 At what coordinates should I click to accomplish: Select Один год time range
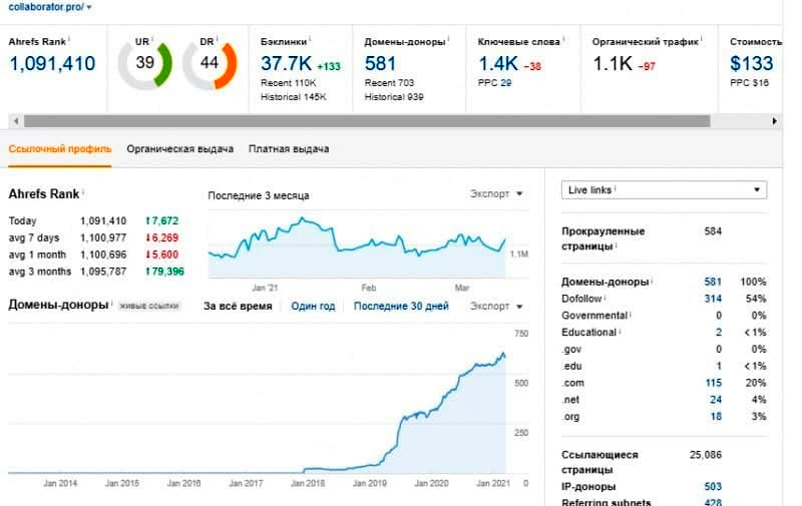coord(313,306)
